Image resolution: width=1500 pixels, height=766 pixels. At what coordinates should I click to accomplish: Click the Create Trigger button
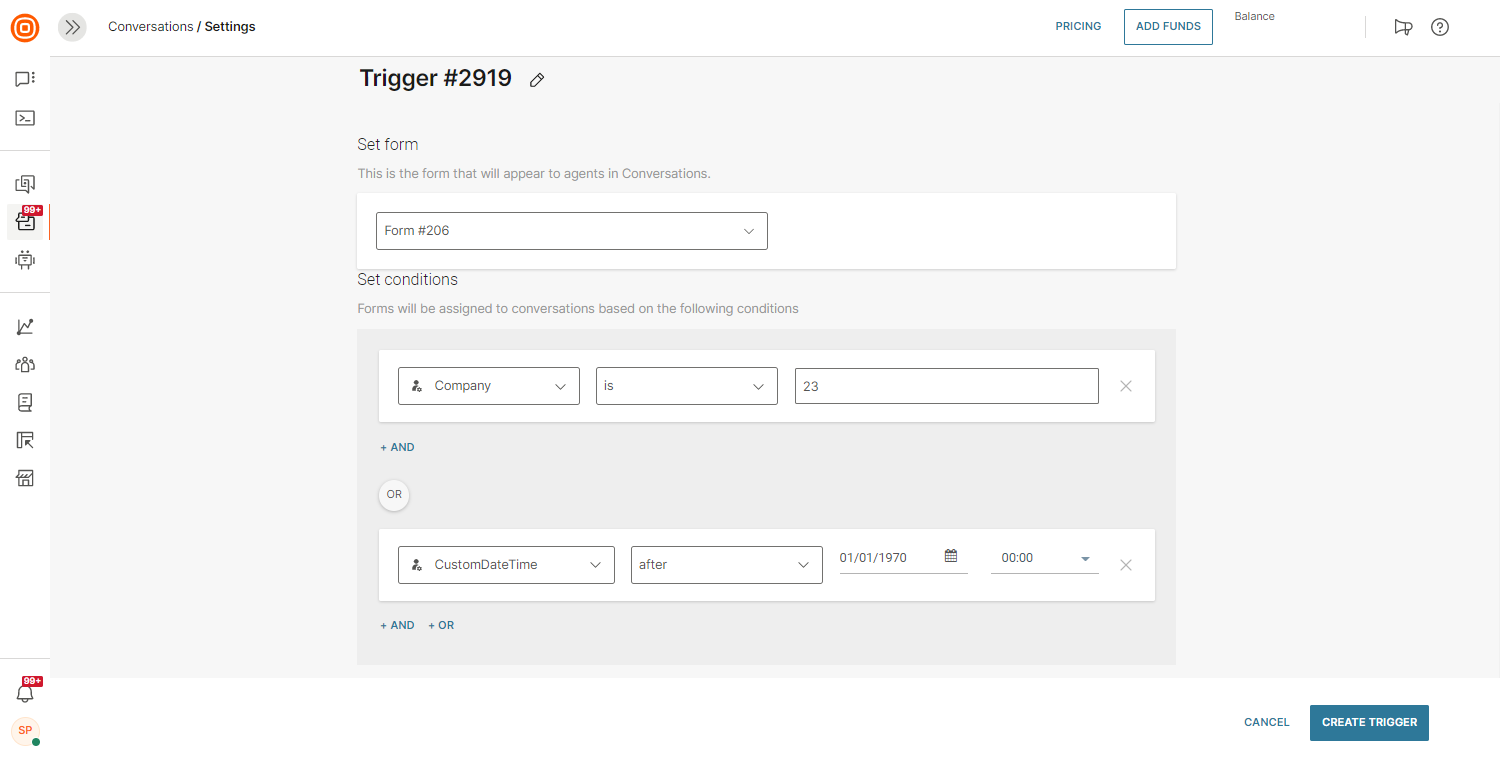[1369, 722]
